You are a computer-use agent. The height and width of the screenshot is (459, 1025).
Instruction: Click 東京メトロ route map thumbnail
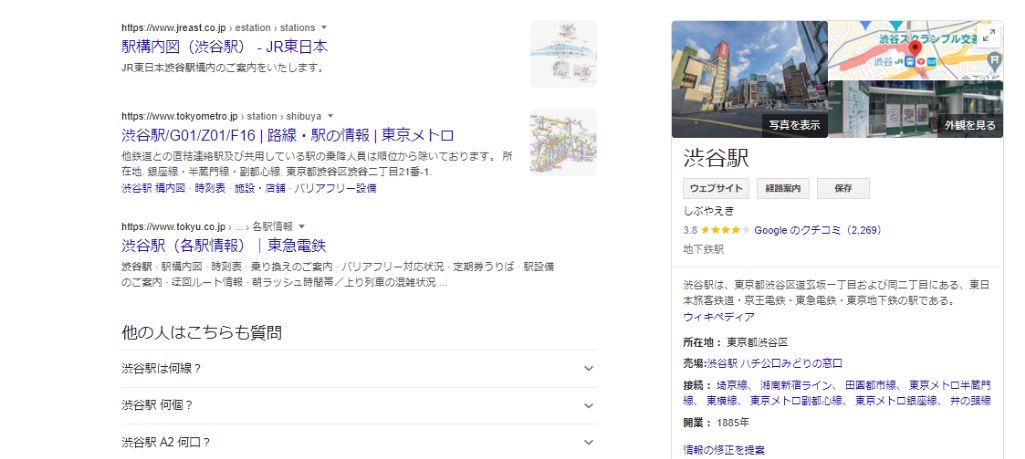(x=563, y=142)
